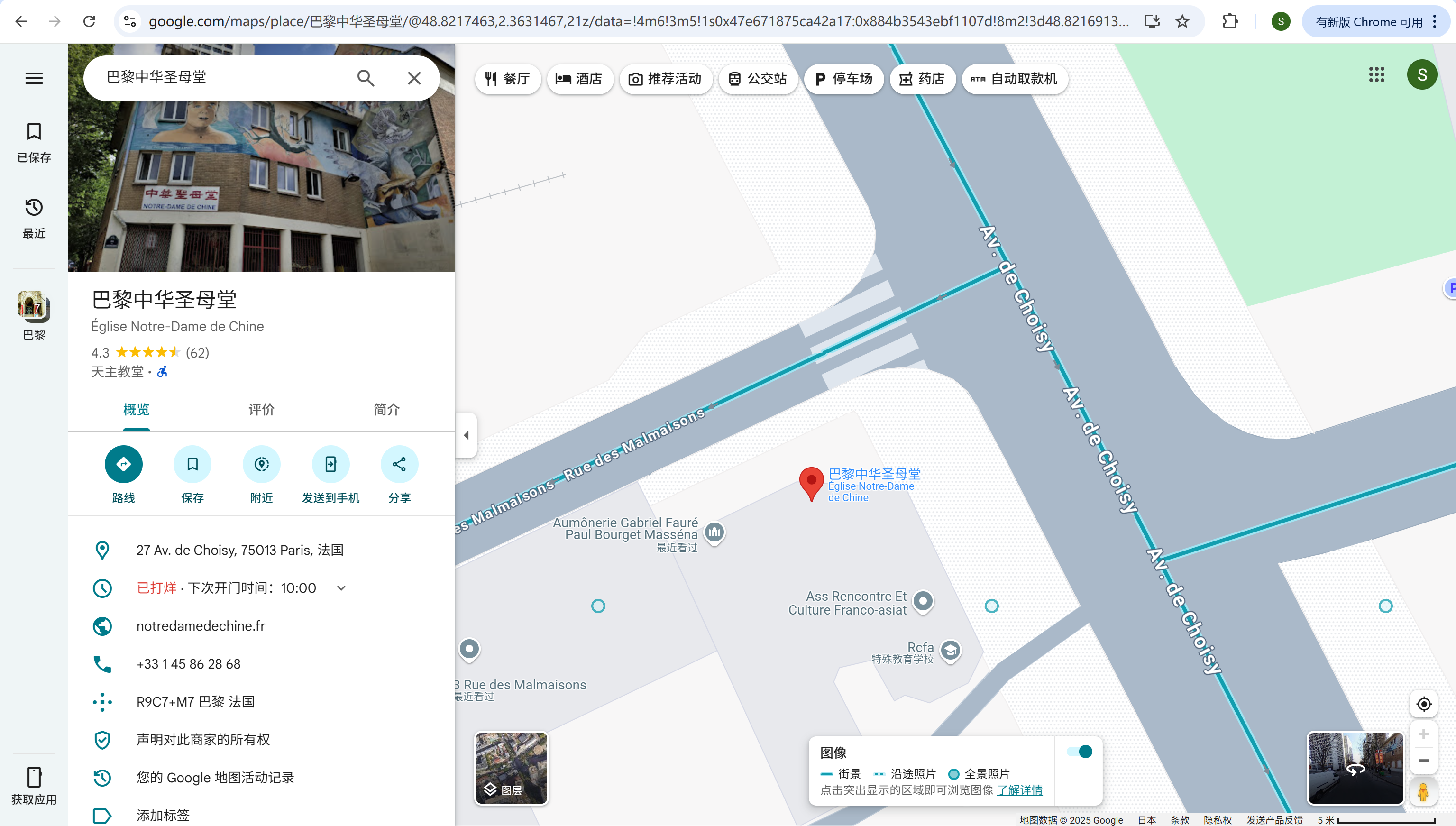Zoom in with the plus button
1456x826 pixels.
tap(1424, 734)
